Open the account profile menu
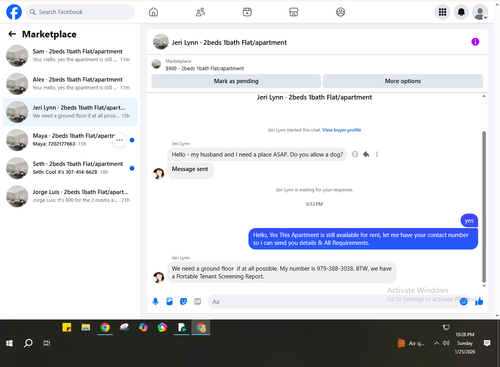500x367 pixels. [x=480, y=12]
